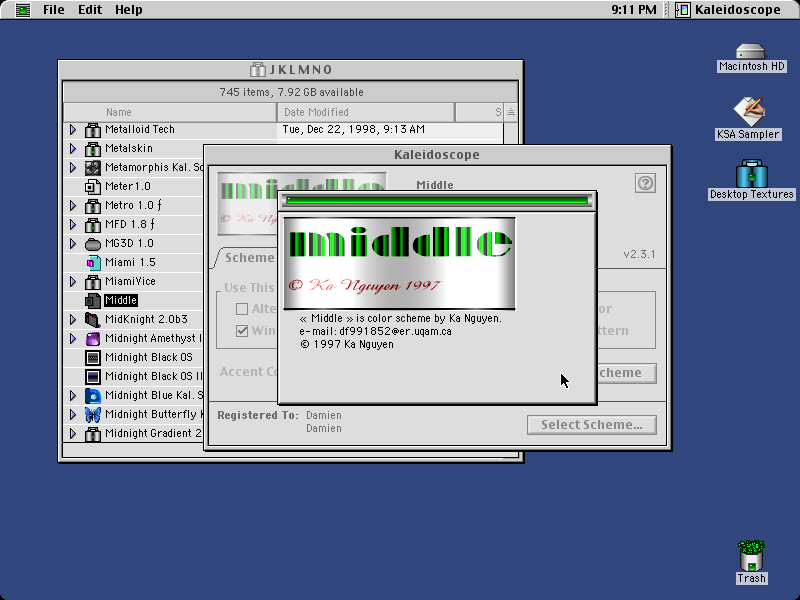Select the Desktop Textures folder icon
The width and height of the screenshot is (800, 600).
pyautogui.click(x=751, y=173)
